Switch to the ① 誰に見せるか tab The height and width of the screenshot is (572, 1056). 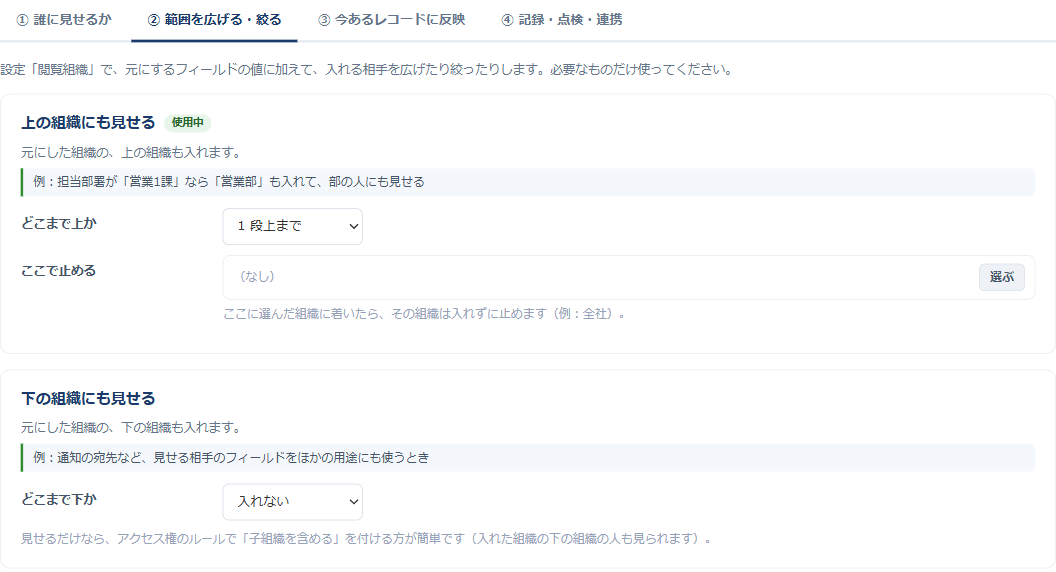pos(64,20)
